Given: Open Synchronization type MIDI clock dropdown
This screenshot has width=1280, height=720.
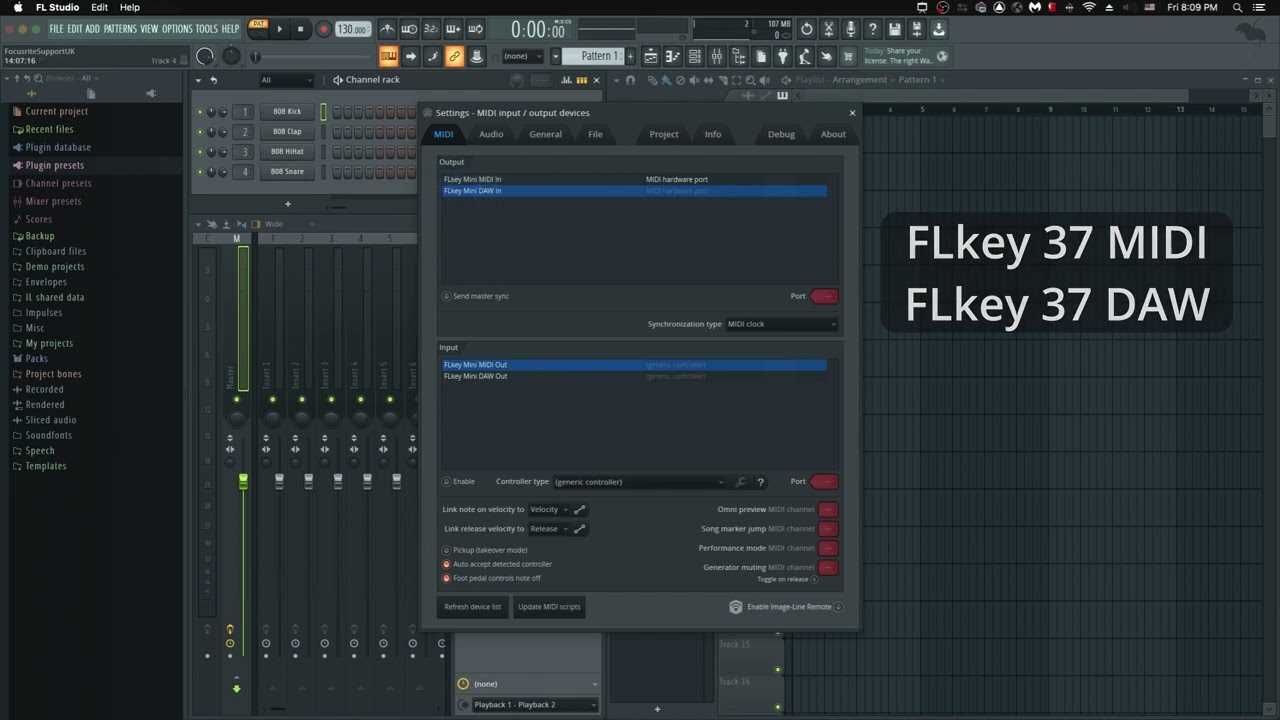Looking at the screenshot, I should (x=781, y=324).
